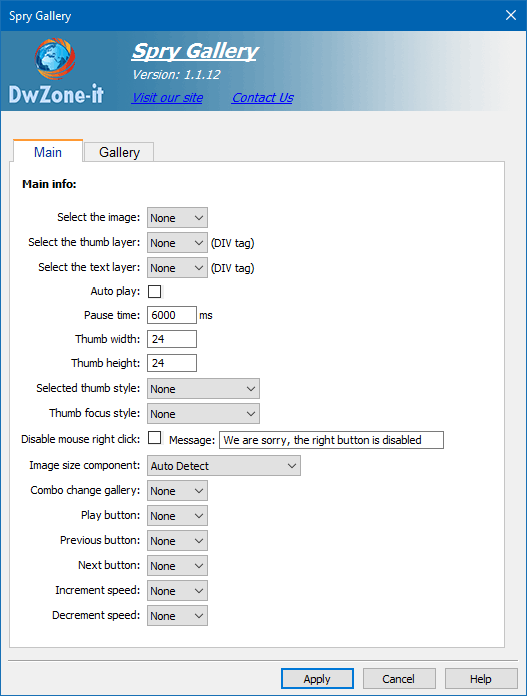The image size is (527, 696).
Task: Open Image size component Auto Detect dropdown
Action: coord(224,466)
